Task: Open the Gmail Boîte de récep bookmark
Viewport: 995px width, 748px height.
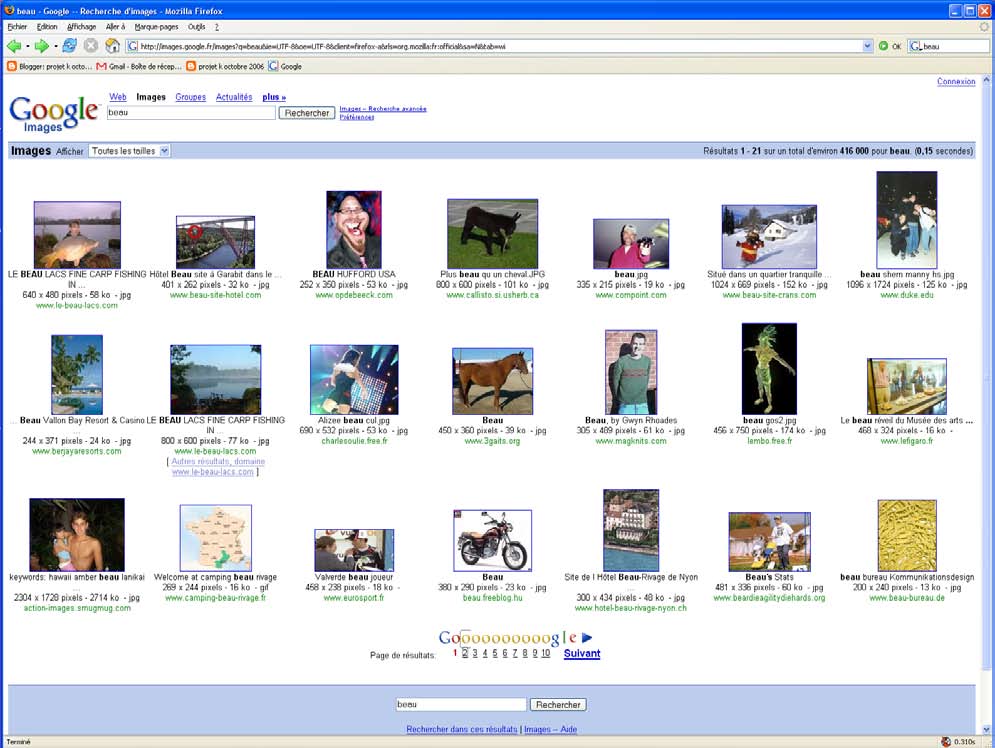Action: (x=139, y=66)
